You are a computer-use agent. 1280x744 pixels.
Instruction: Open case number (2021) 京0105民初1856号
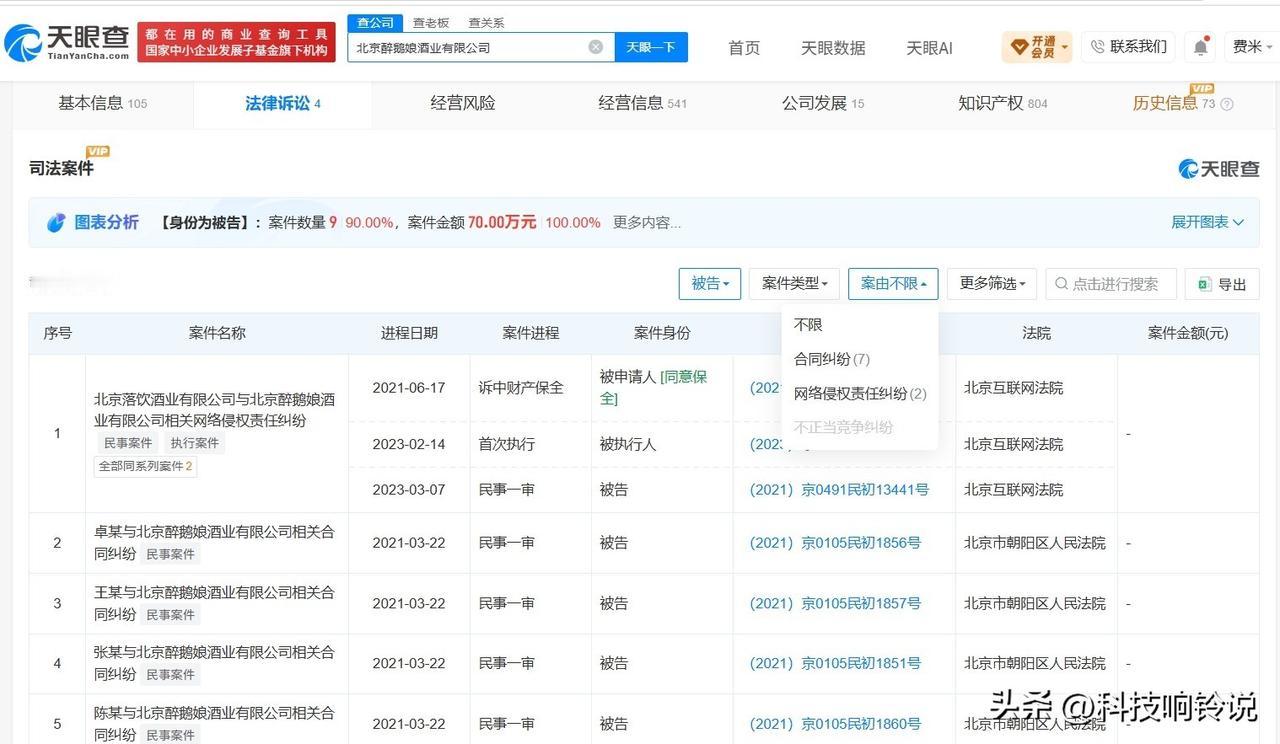point(835,543)
